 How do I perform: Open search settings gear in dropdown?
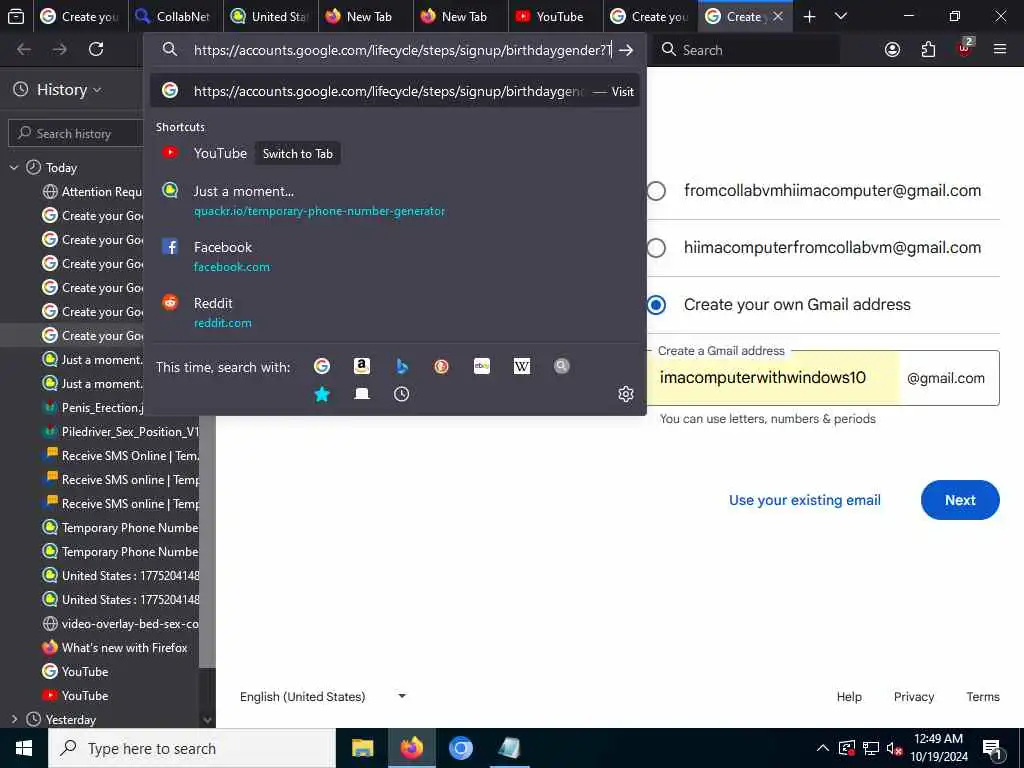tap(626, 394)
